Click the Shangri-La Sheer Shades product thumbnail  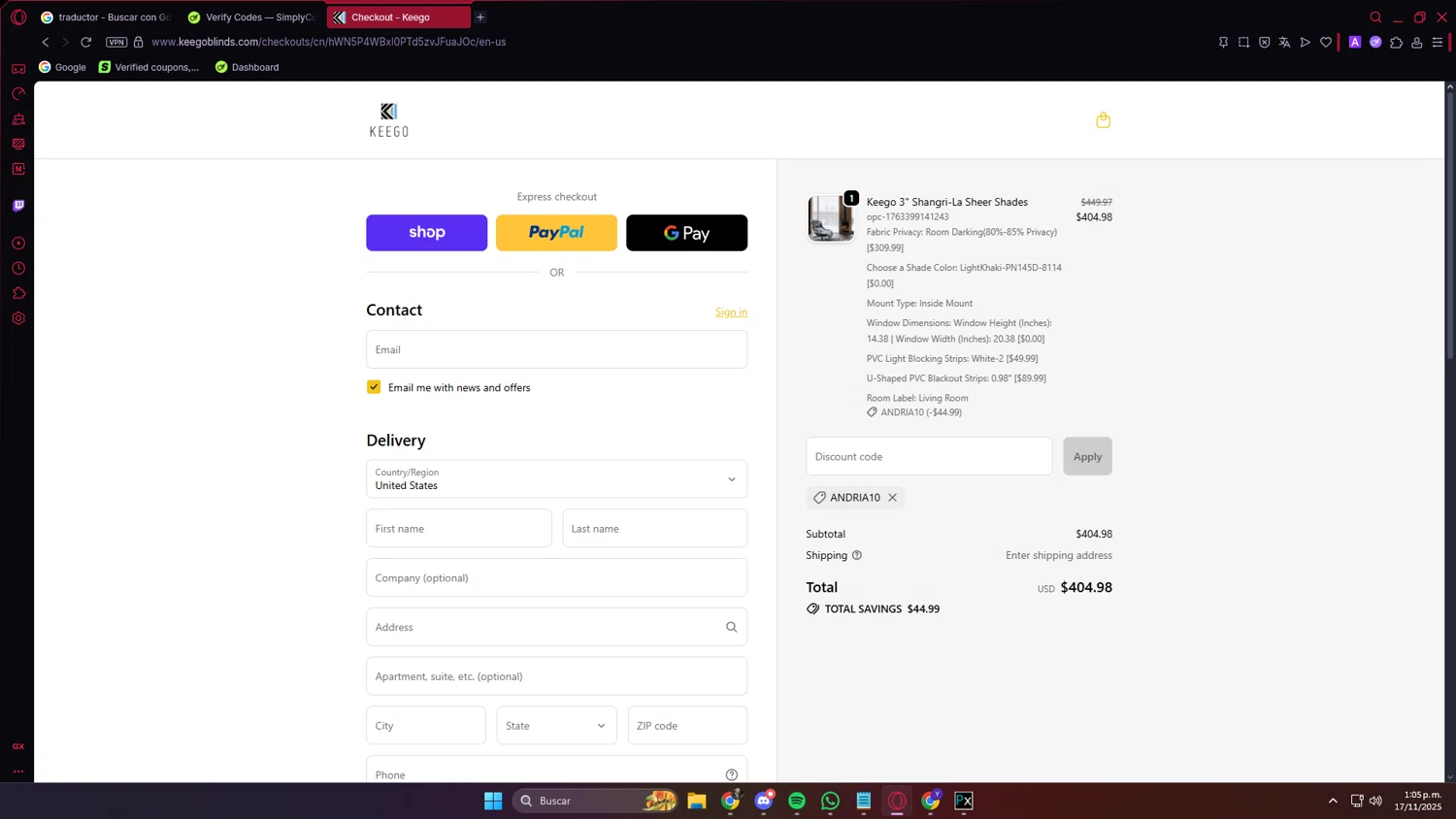831,218
